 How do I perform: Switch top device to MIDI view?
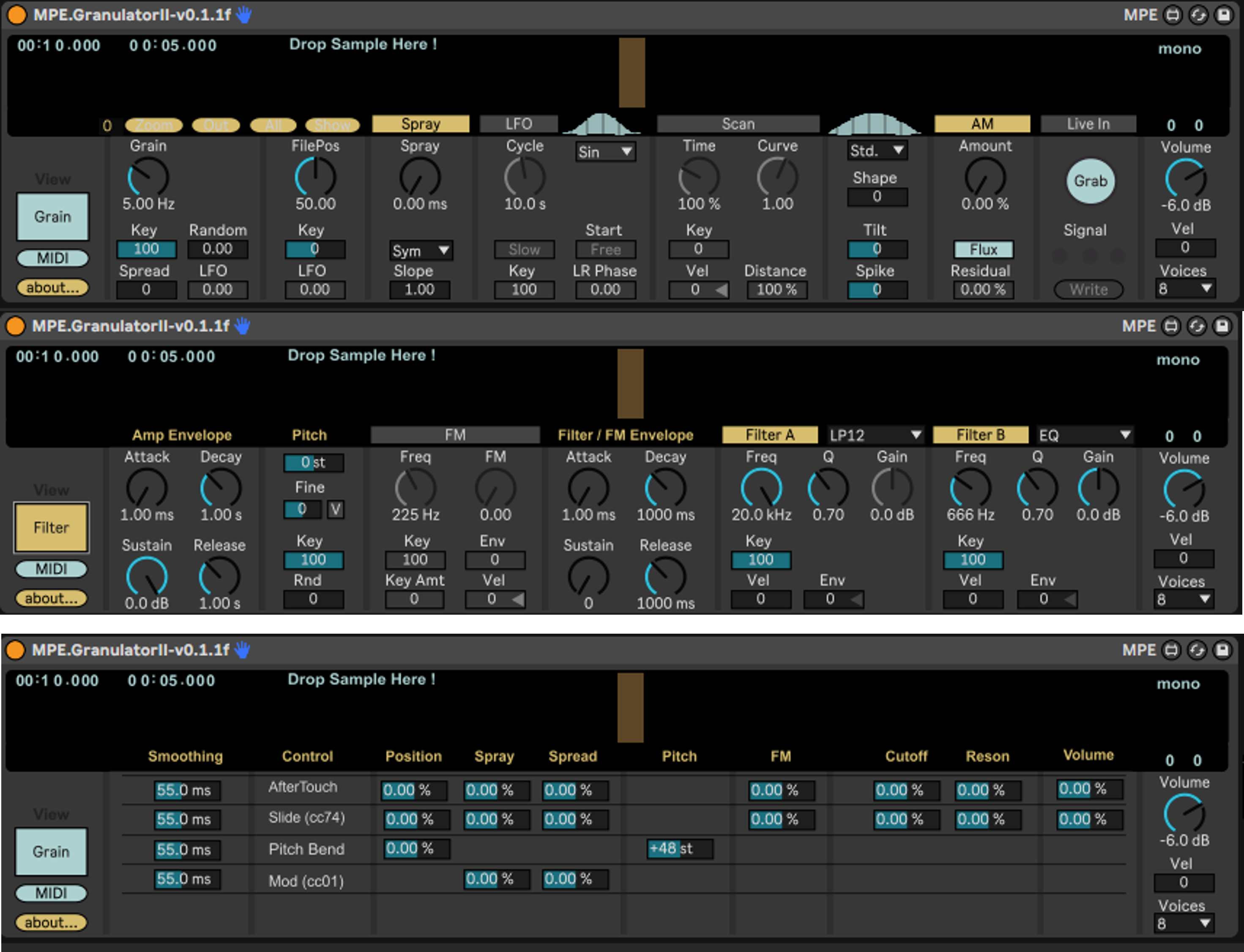[x=53, y=258]
